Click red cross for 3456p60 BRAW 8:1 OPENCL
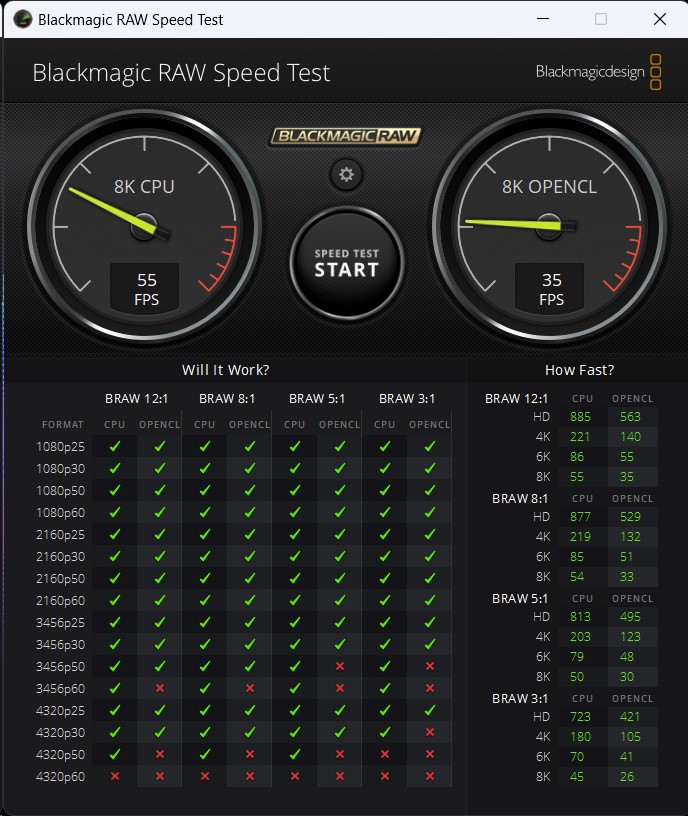688x816 pixels. [x=250, y=688]
